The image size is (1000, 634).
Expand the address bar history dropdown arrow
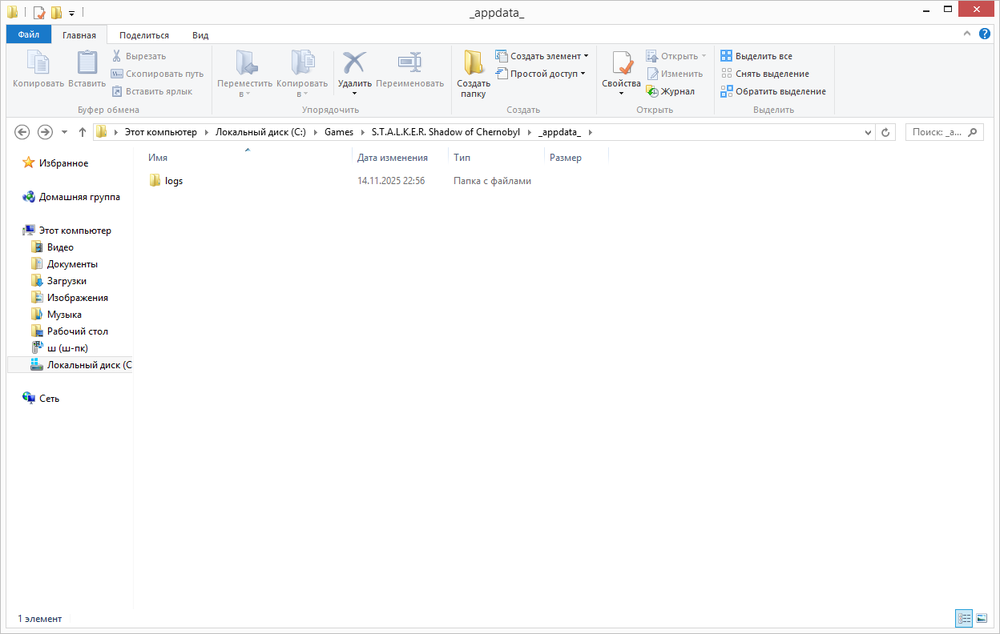click(x=868, y=131)
